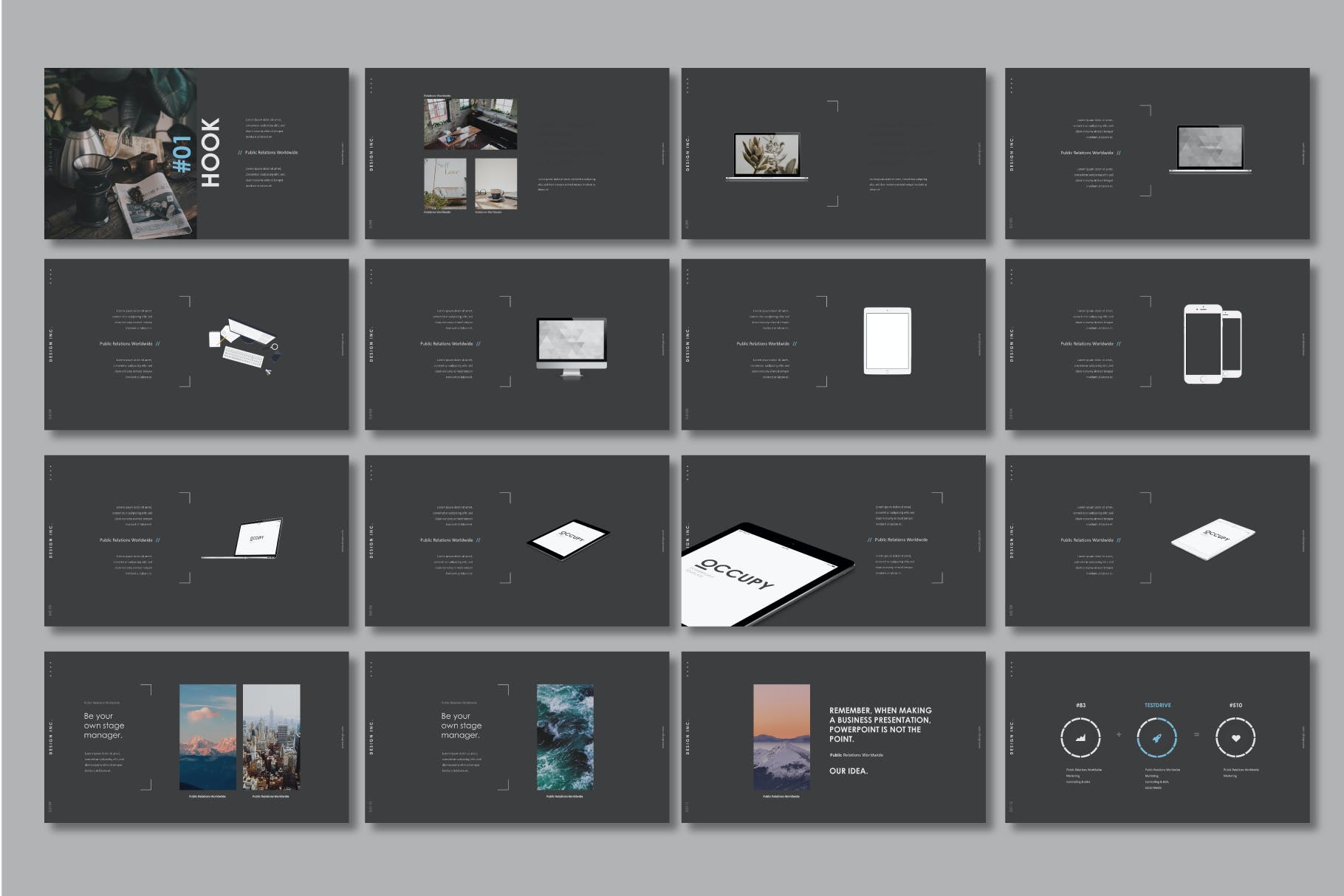The image size is (1344, 896).
Task: Click the ocean waves photo
Action: pos(565,737)
